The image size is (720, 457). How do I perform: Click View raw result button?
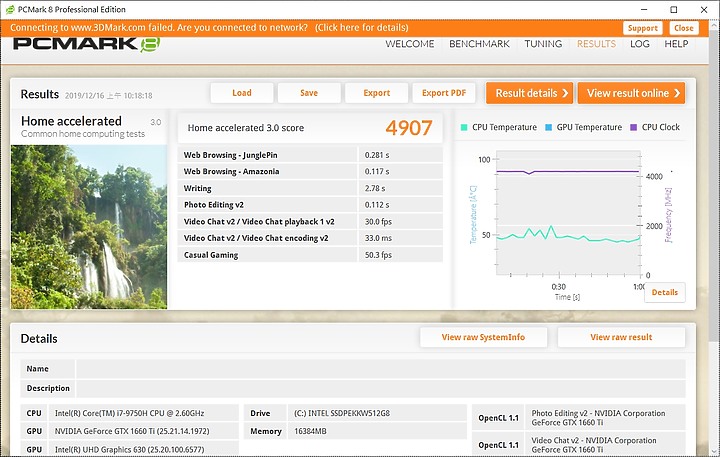click(x=621, y=337)
